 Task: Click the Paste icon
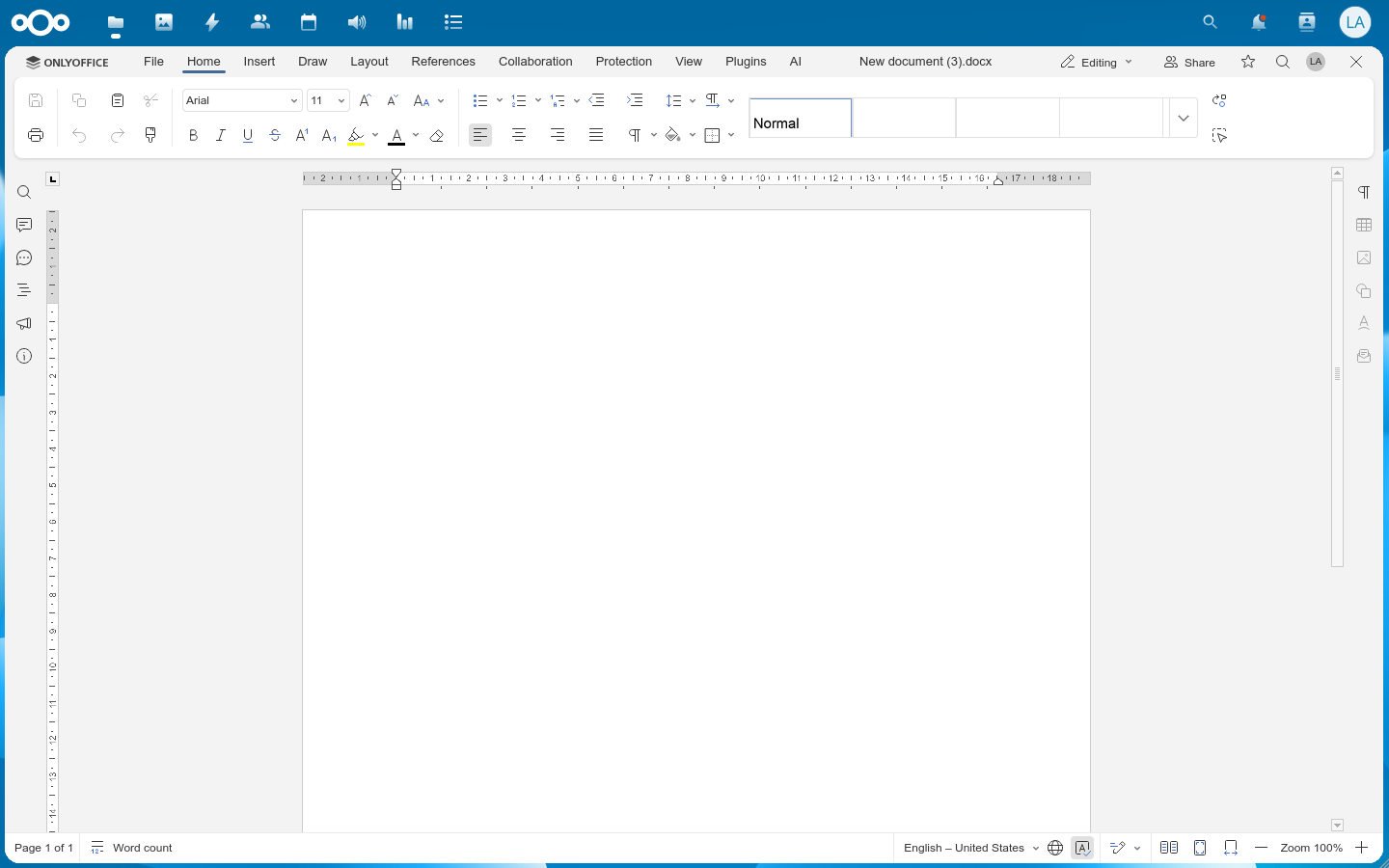coord(118,100)
